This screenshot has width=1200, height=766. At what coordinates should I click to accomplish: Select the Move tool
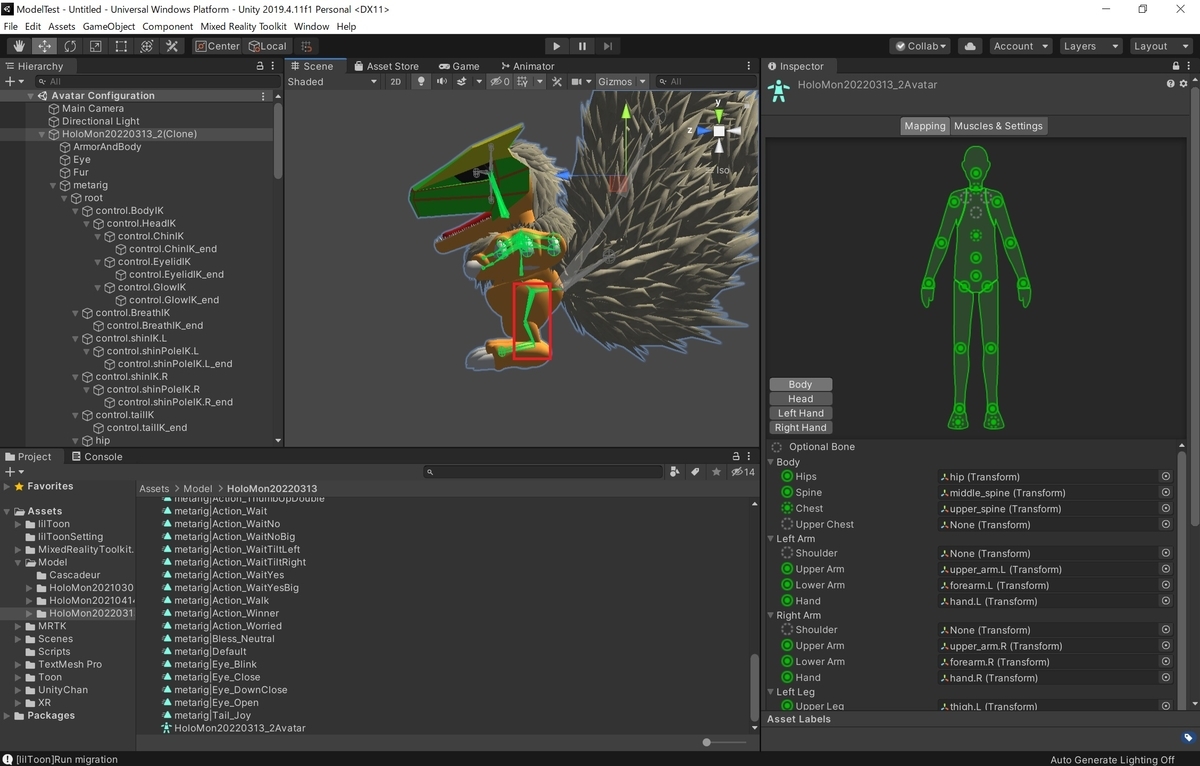pos(45,46)
